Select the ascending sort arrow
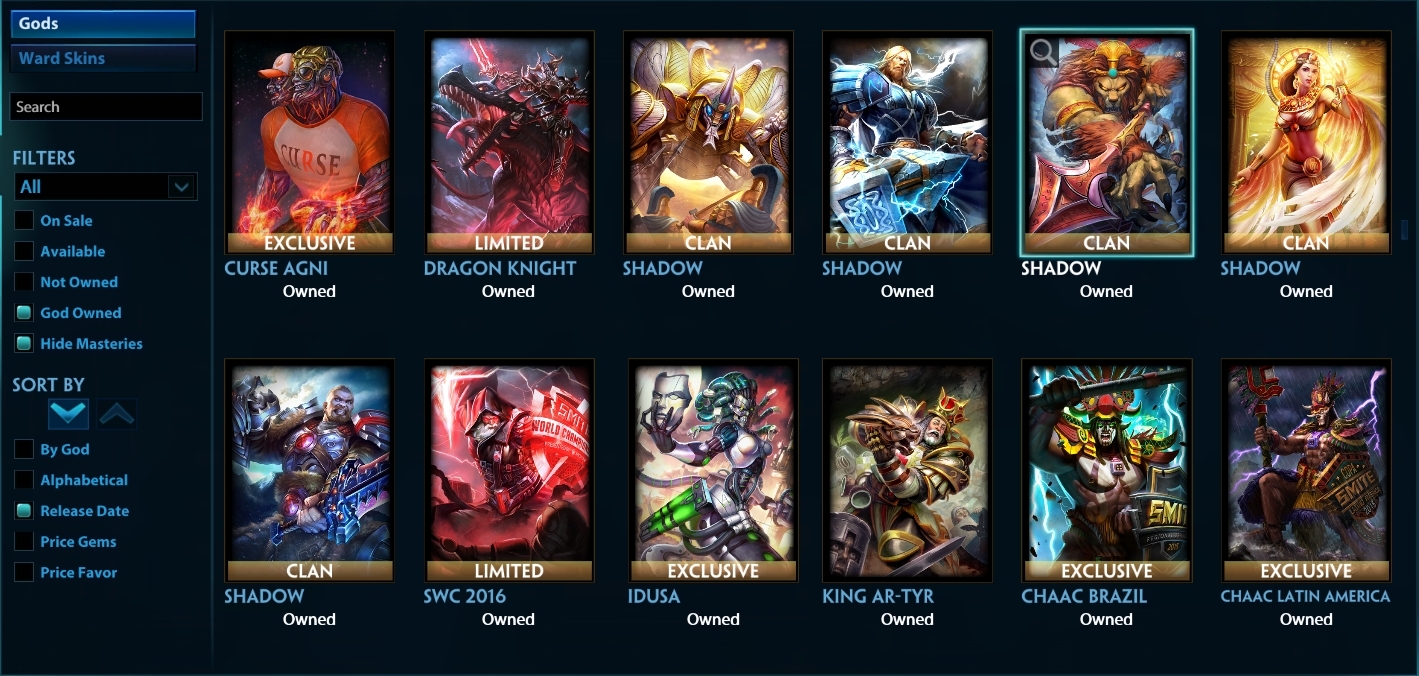This screenshot has height=676, width=1419. pyautogui.click(x=117, y=414)
